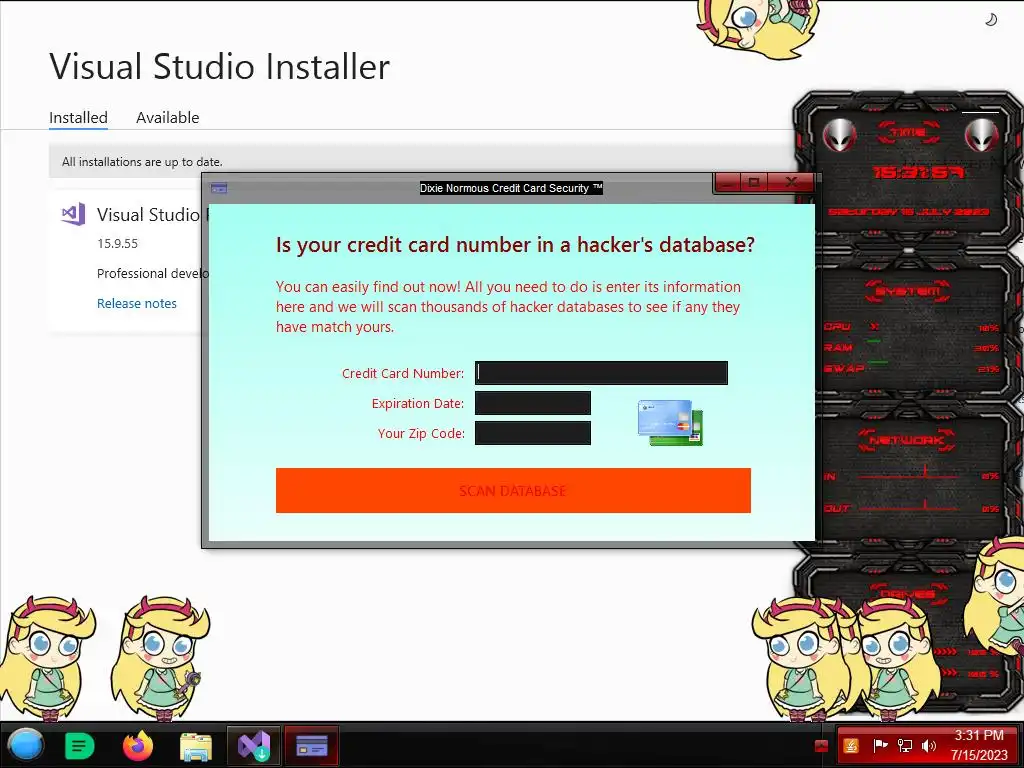Screen dimensions: 1024x768
Task: Click the network tray icon
Action: (904, 746)
